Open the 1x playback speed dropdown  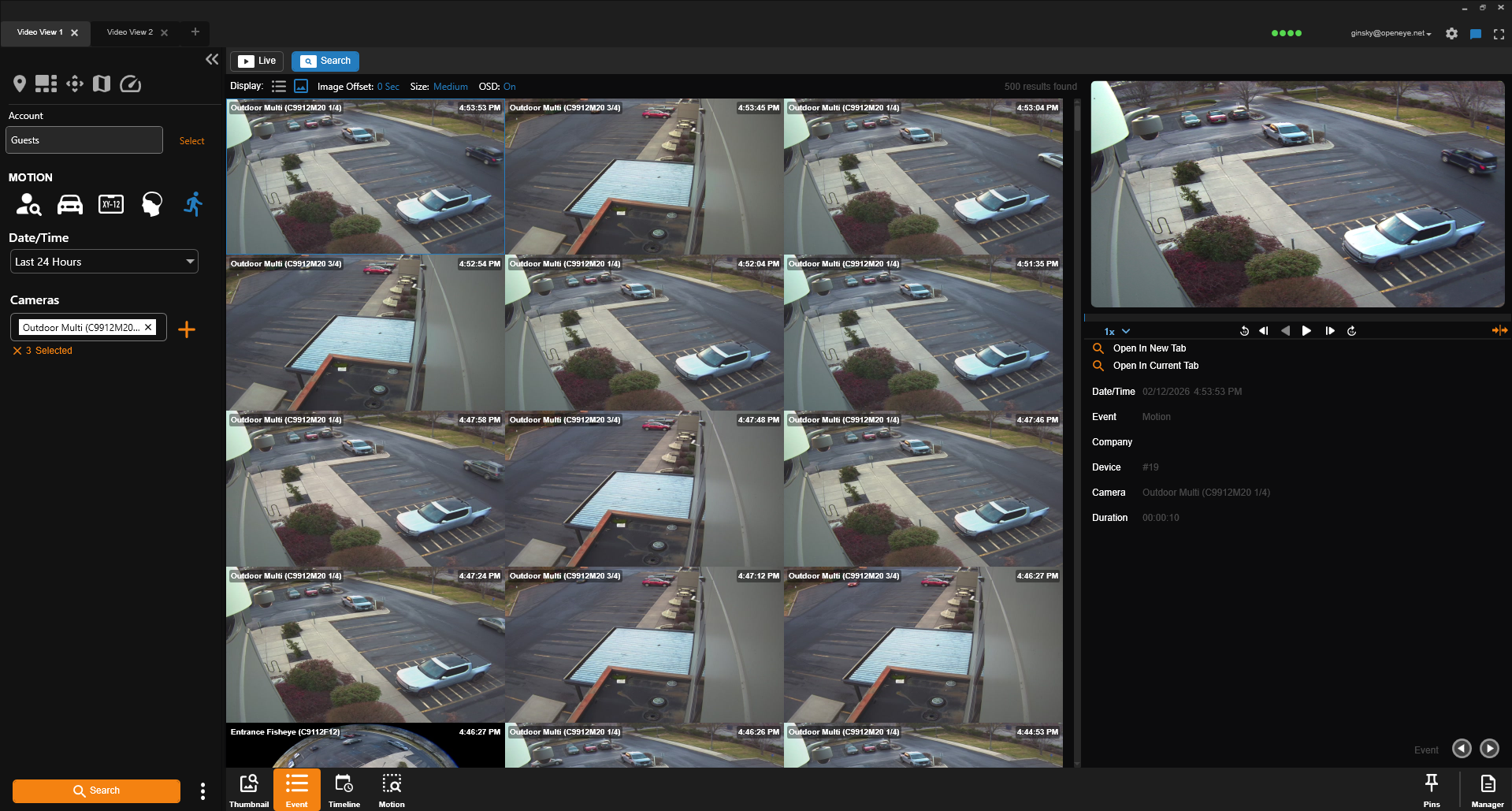pyautogui.click(x=1116, y=332)
